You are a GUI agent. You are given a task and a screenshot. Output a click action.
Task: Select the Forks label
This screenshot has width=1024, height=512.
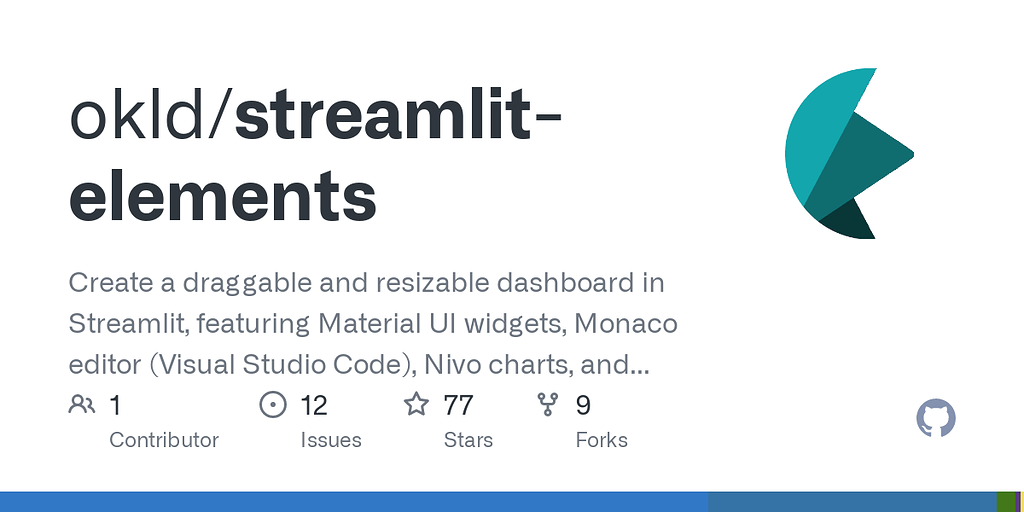tap(601, 440)
